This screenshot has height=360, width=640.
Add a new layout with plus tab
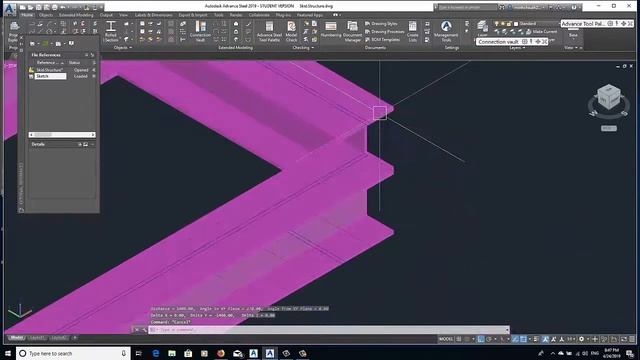click(x=75, y=338)
